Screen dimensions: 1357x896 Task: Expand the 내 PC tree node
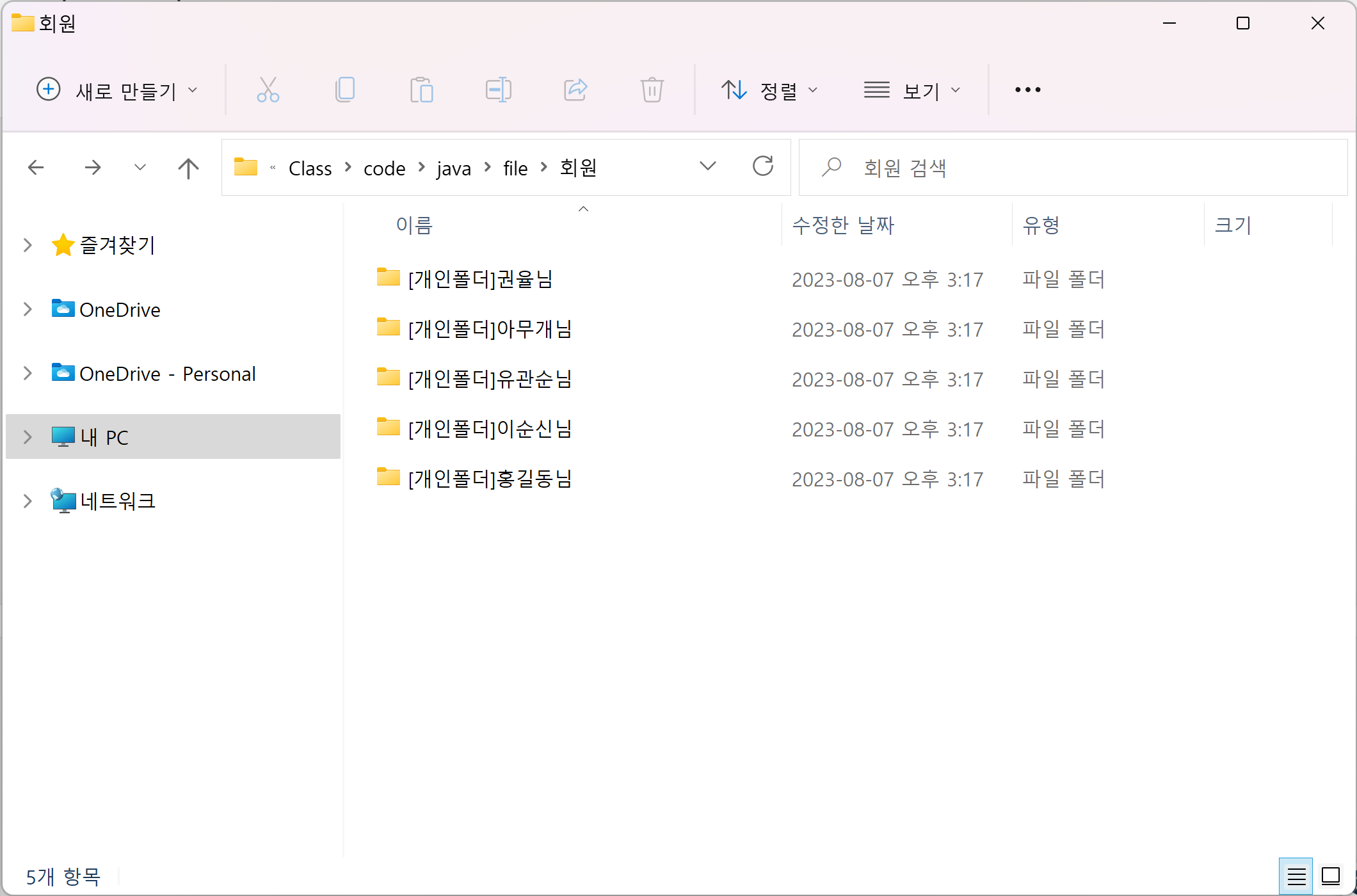(28, 437)
